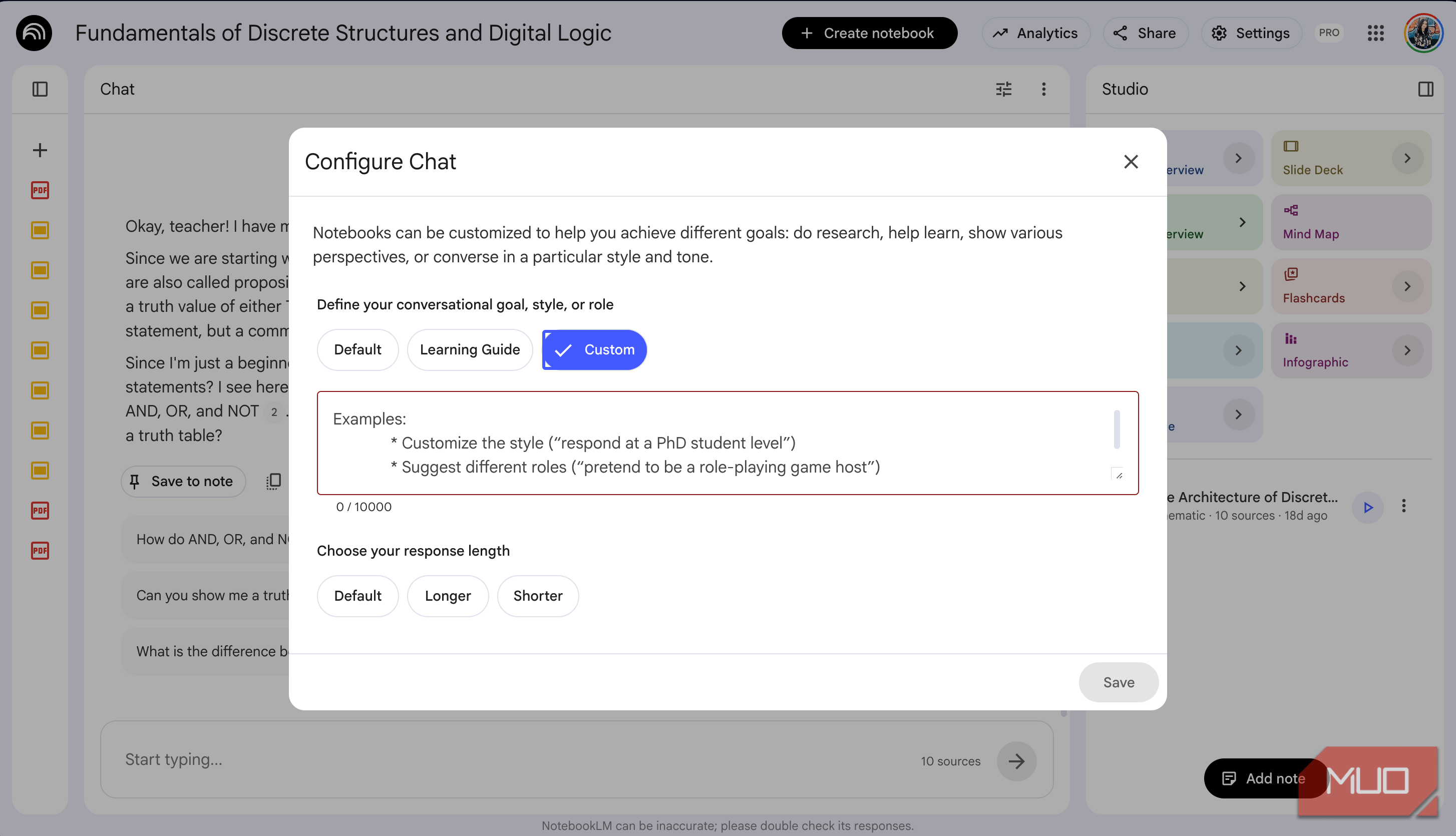Screen dimensions: 1456x836
Task: Open the Mind Map studio card
Action: coord(1351,222)
